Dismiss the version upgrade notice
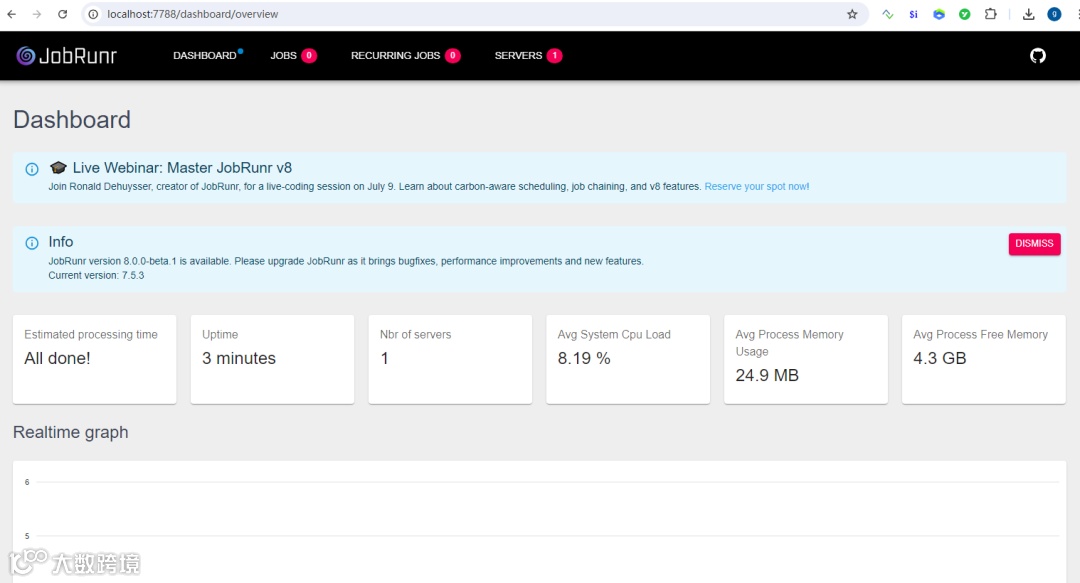Viewport: 1080px width, 583px height. [x=1034, y=243]
